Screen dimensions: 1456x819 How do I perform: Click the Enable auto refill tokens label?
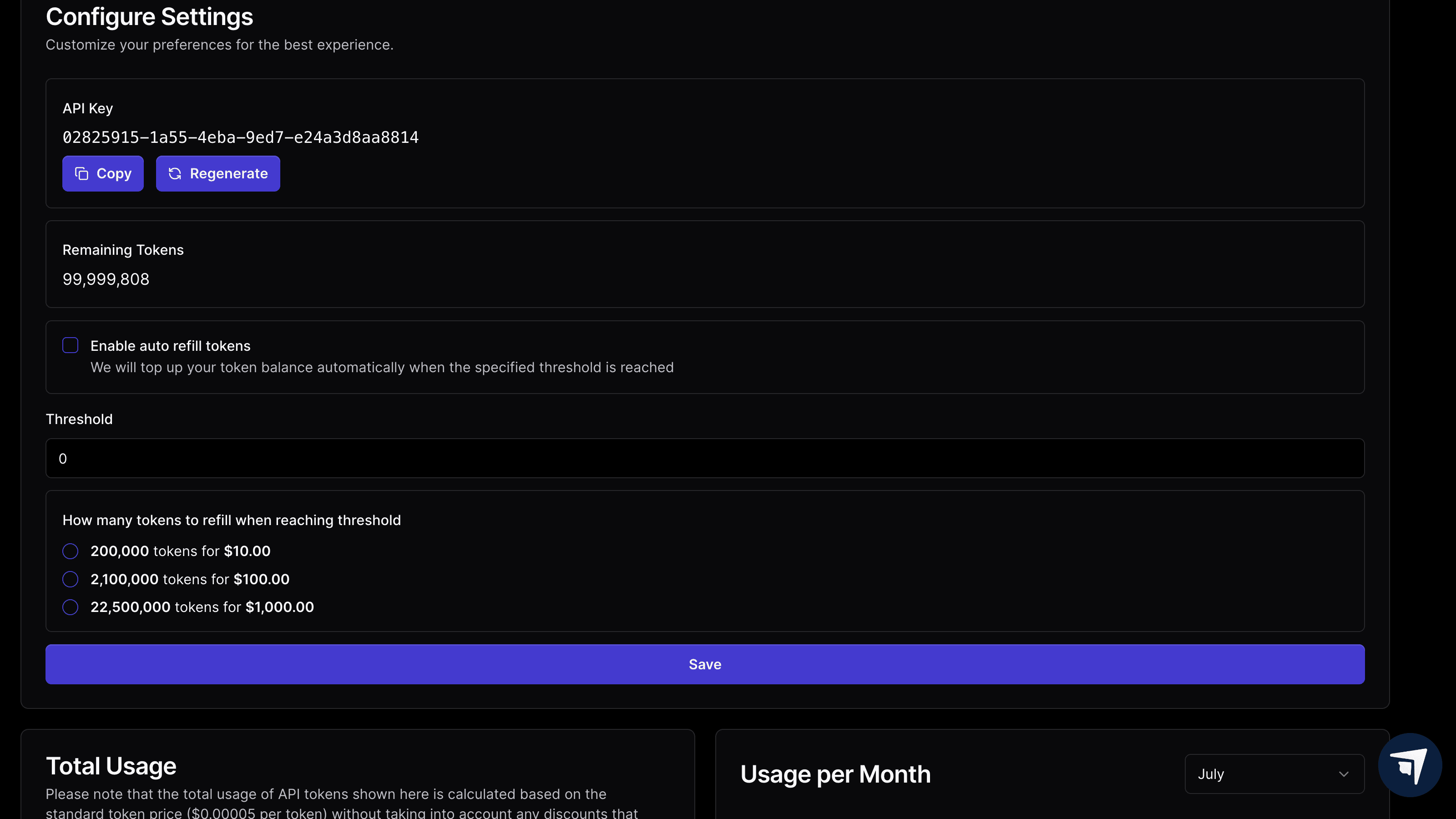170,346
